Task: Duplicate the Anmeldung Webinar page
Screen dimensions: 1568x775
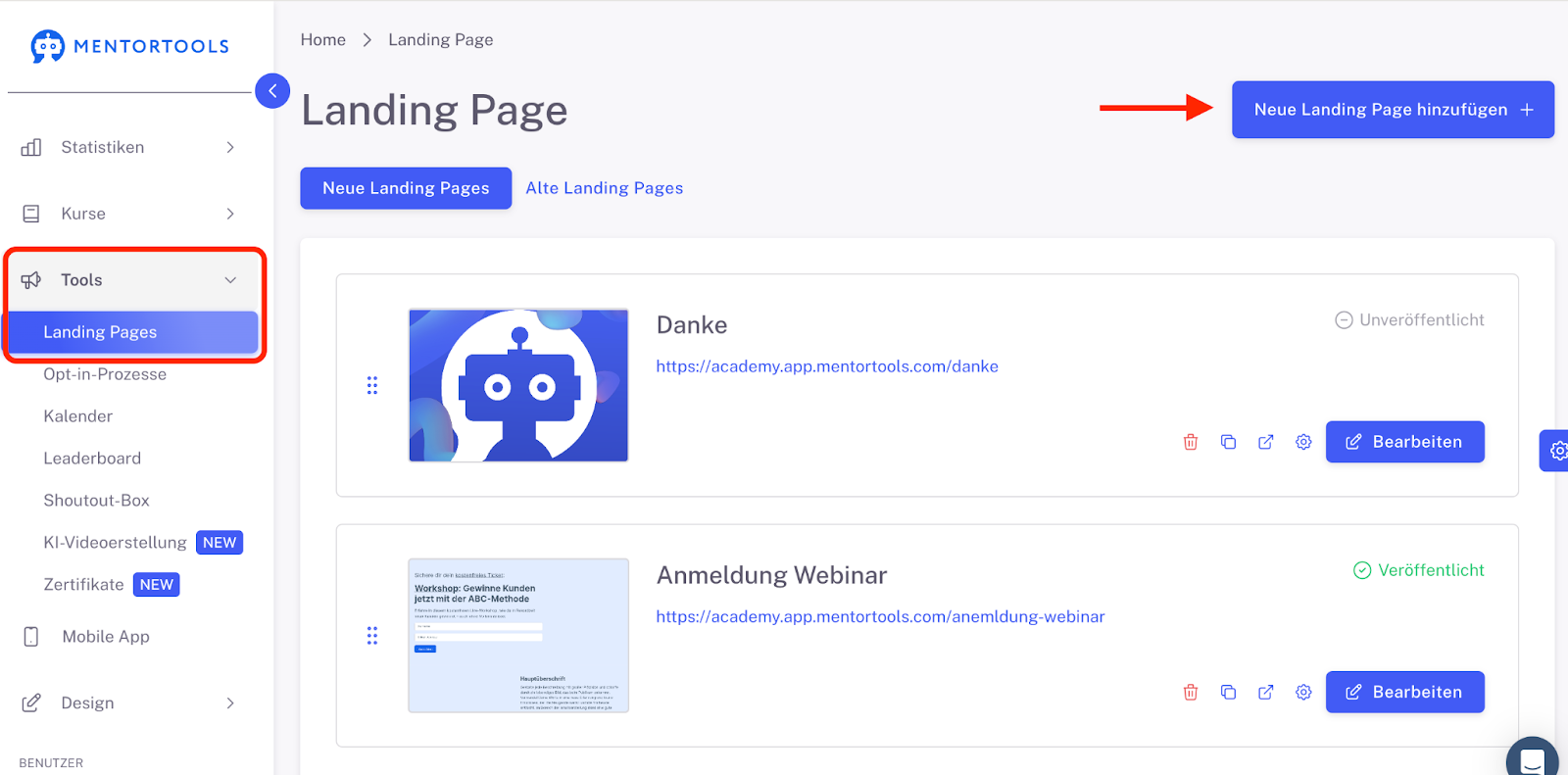Action: click(x=1228, y=692)
